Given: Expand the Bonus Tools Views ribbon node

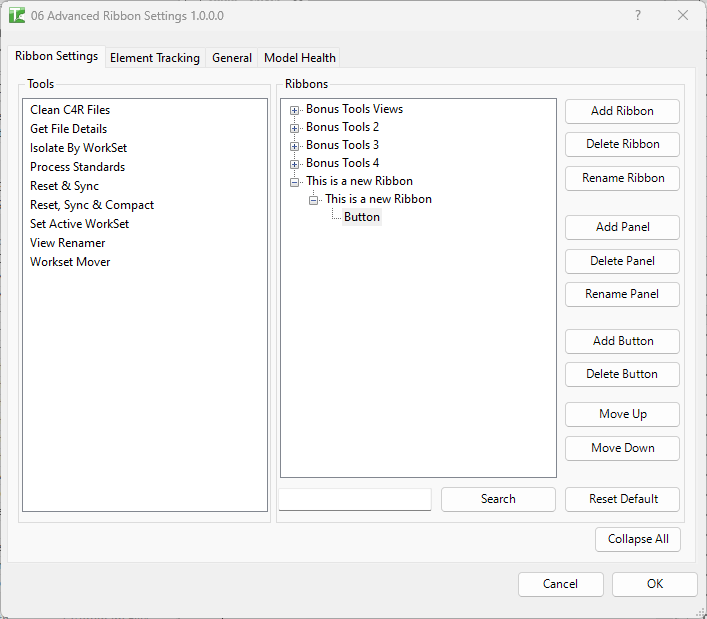Looking at the screenshot, I should click(x=295, y=110).
